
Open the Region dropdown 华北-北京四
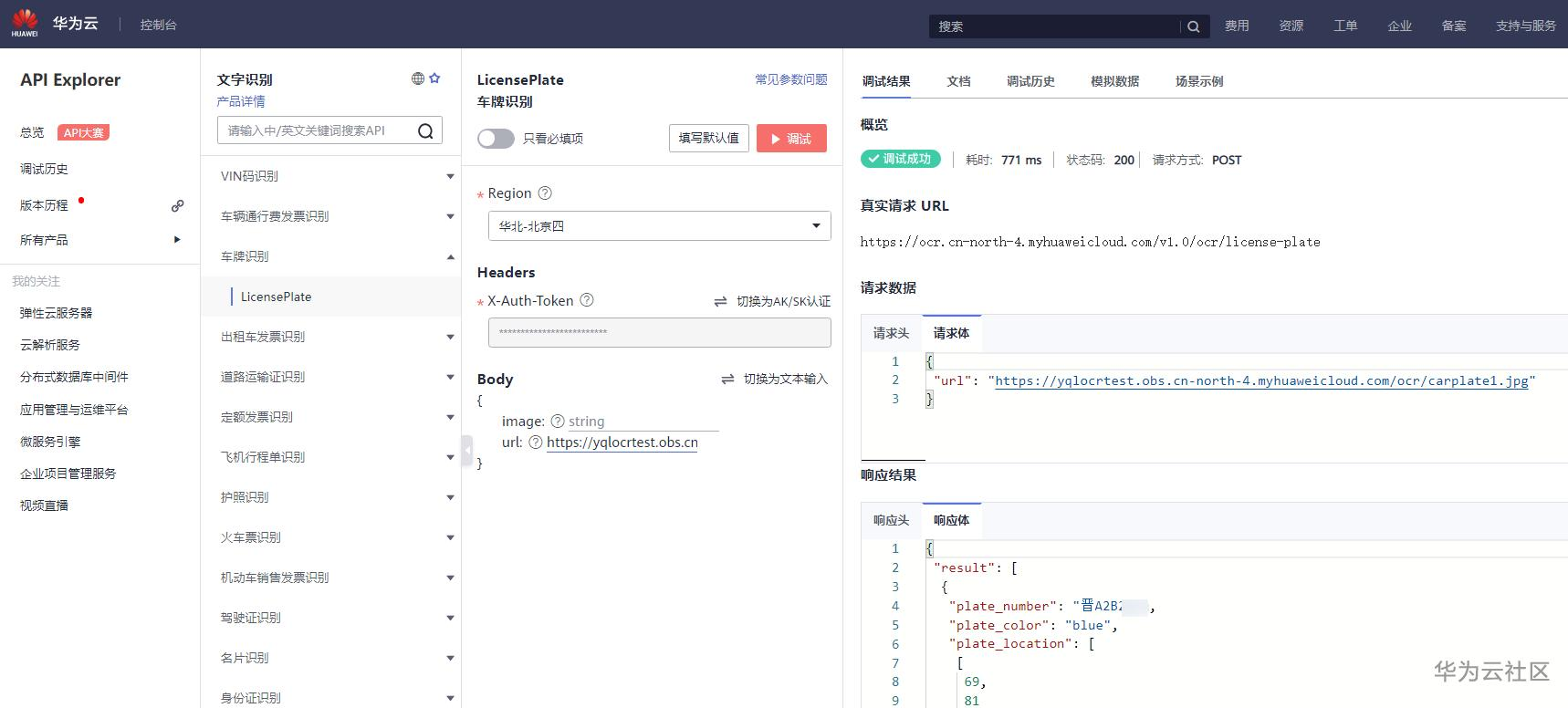(659, 226)
